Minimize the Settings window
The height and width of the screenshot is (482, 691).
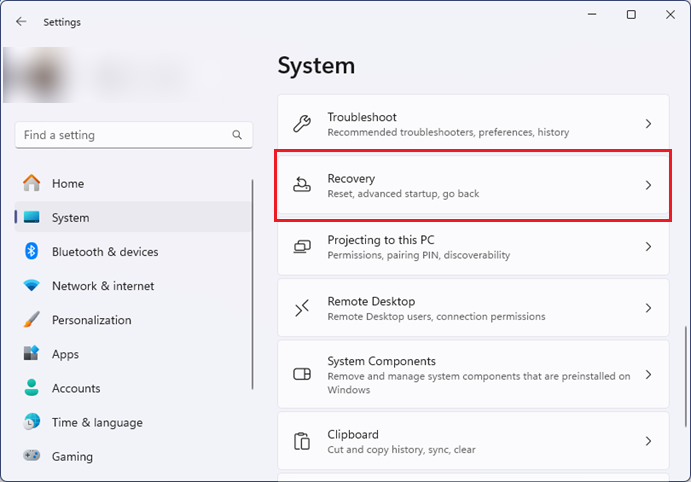(592, 15)
